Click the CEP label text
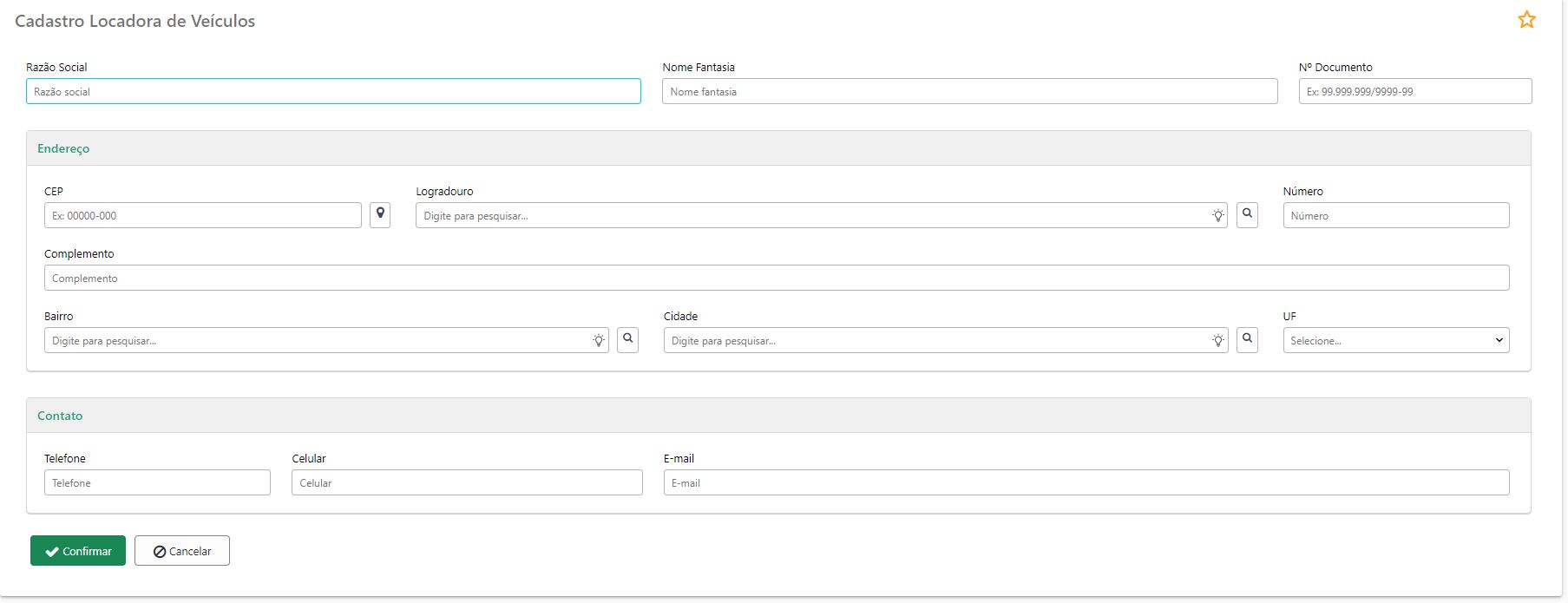1568x603 pixels. point(54,191)
